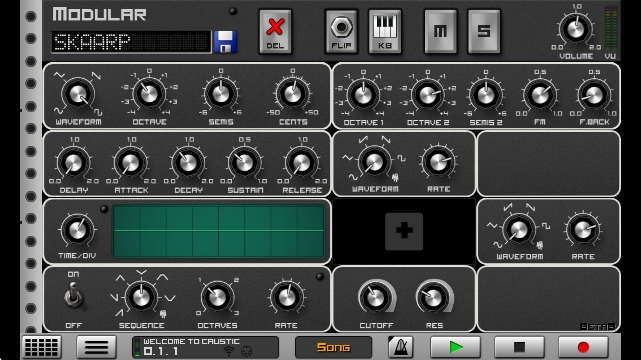
Task: Click the SEMIS knob
Action: pyautogui.click(x=220, y=94)
